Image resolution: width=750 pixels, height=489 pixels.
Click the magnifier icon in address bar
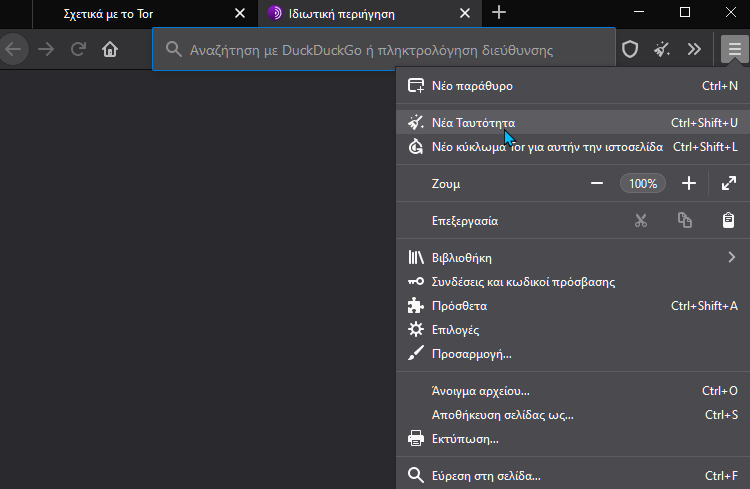coord(174,49)
